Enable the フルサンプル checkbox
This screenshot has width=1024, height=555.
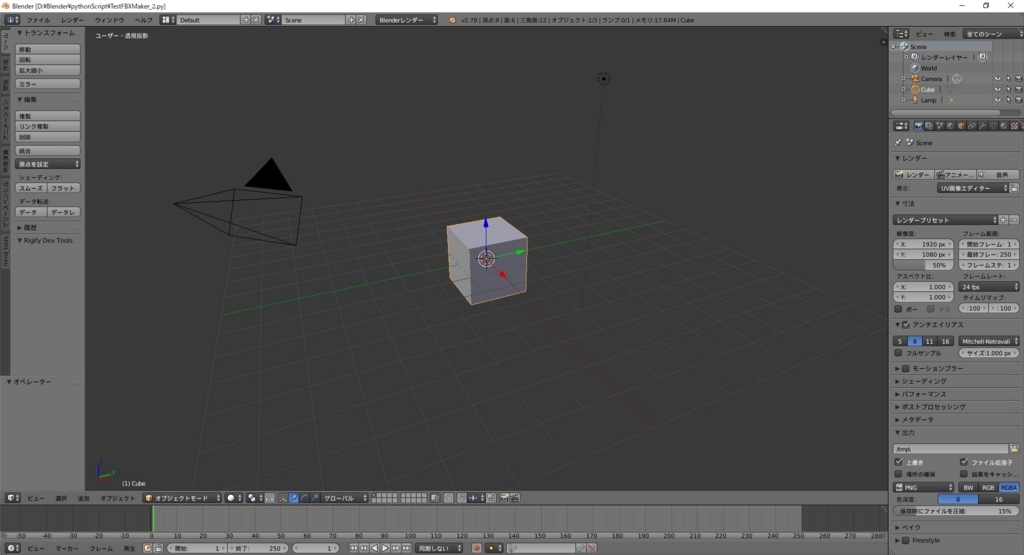tap(898, 353)
